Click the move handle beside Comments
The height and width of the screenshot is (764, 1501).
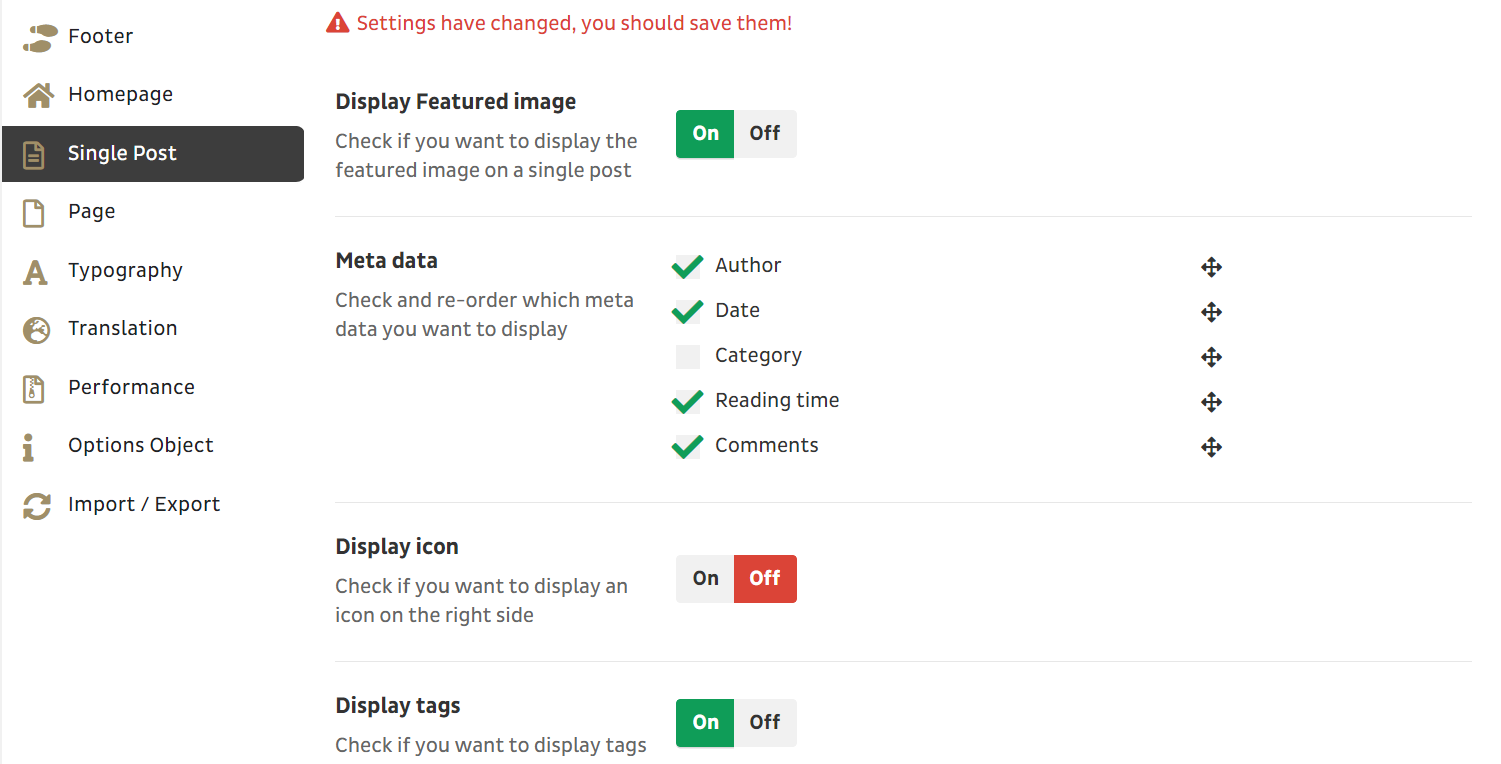(x=1211, y=447)
